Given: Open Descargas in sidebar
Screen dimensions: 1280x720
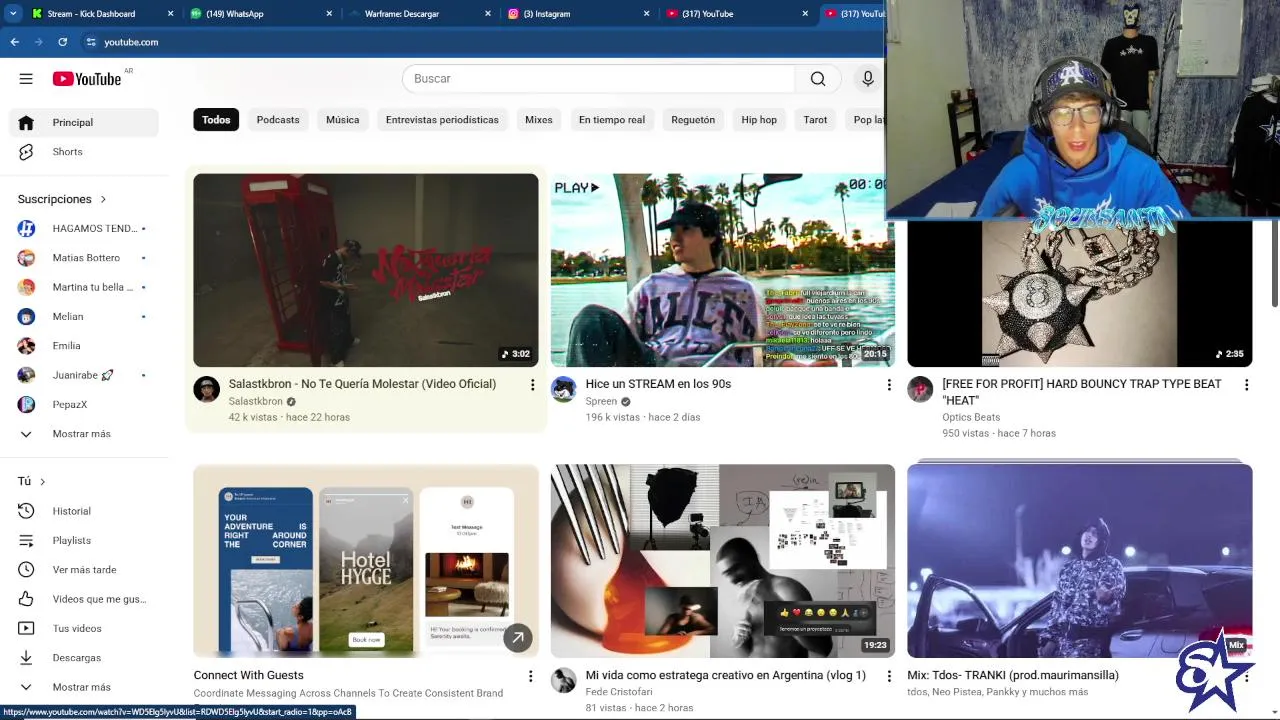Looking at the screenshot, I should (84, 658).
